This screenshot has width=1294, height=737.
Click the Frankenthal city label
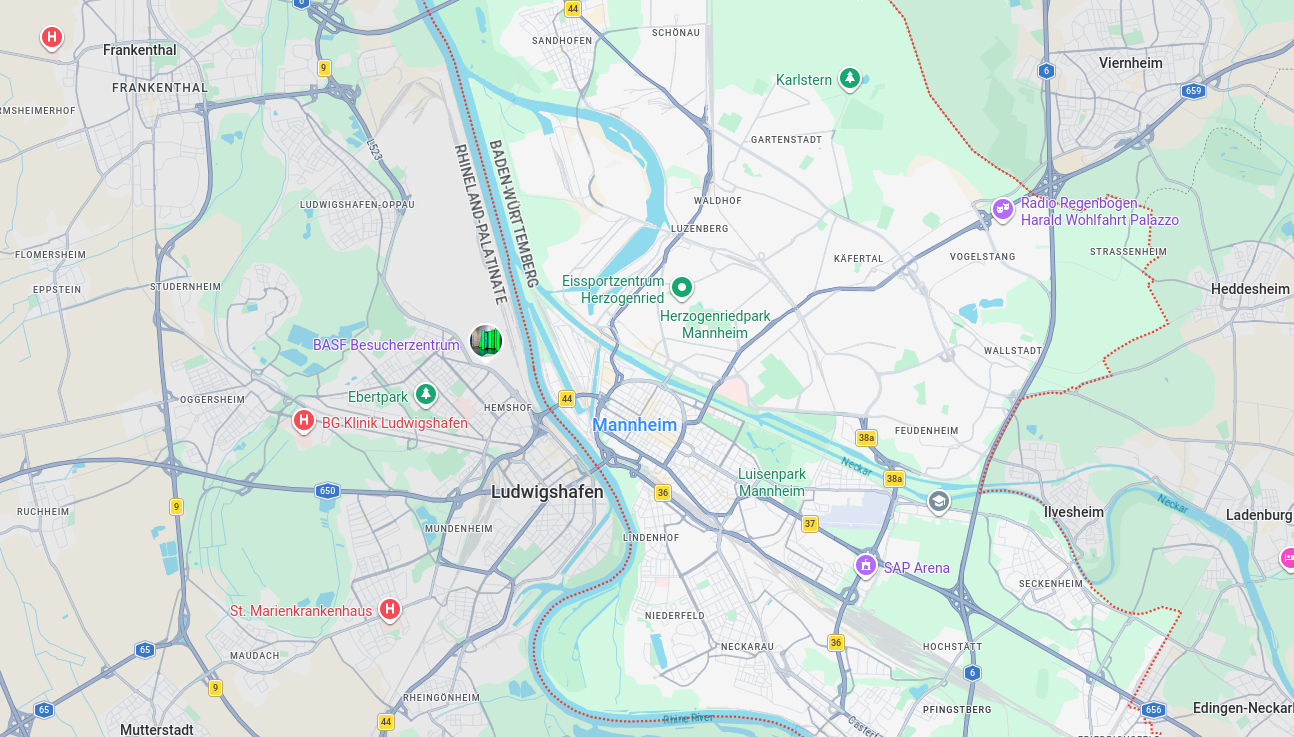139,50
